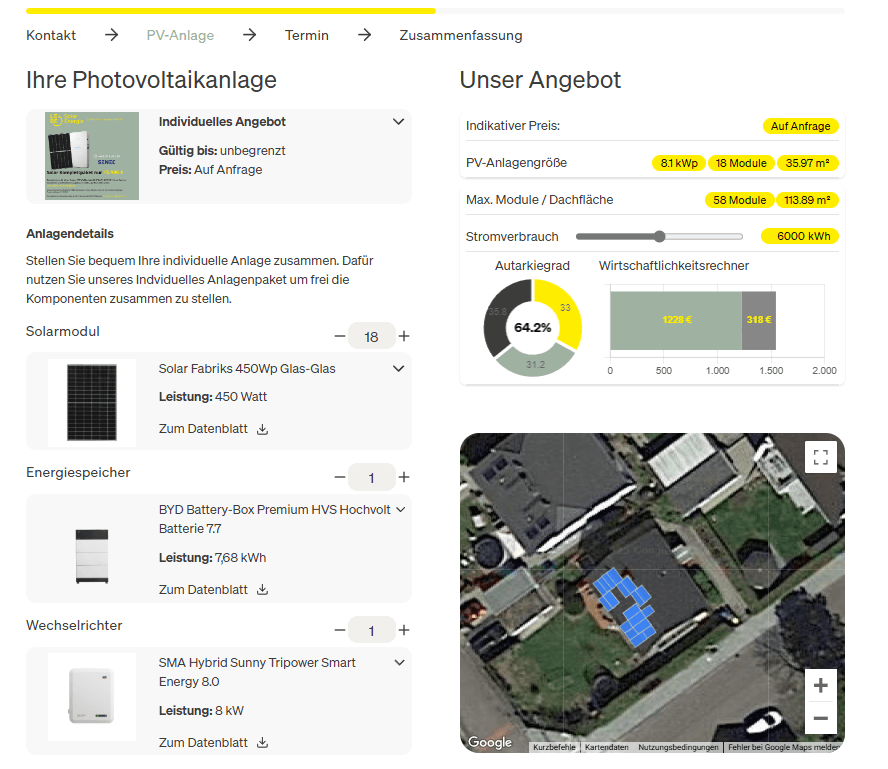The height and width of the screenshot is (769, 888).
Task: Decrease the Wechselrichter quantity
Action: (340, 631)
